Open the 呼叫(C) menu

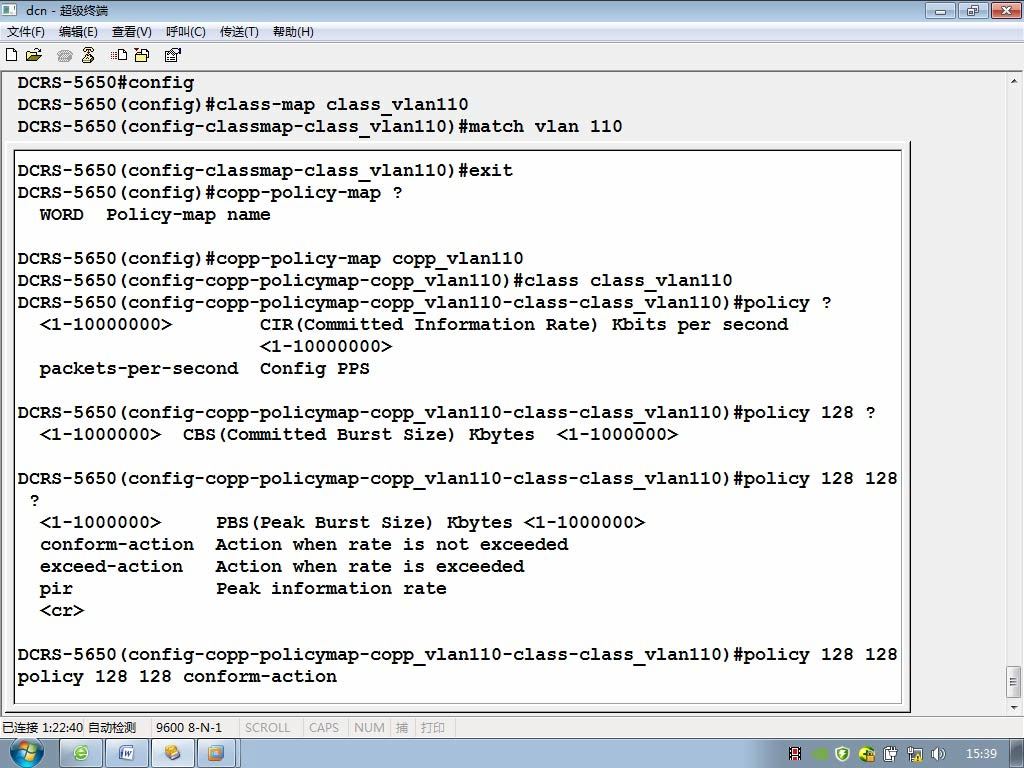click(185, 31)
